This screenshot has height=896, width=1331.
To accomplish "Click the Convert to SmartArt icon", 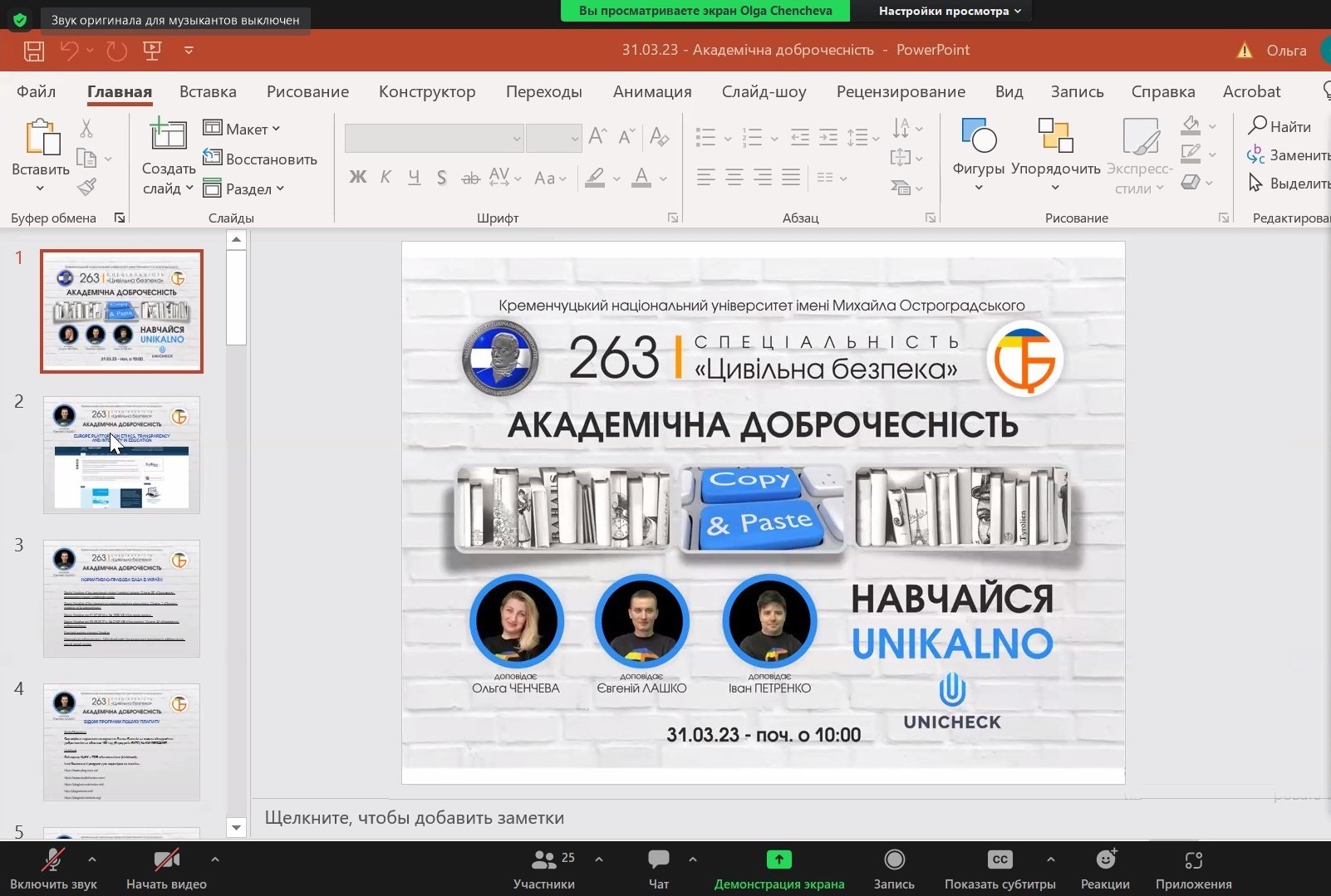I will (901, 188).
